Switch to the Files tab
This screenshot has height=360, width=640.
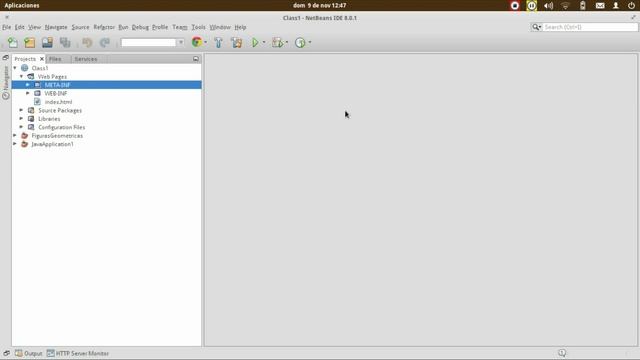tap(55, 59)
